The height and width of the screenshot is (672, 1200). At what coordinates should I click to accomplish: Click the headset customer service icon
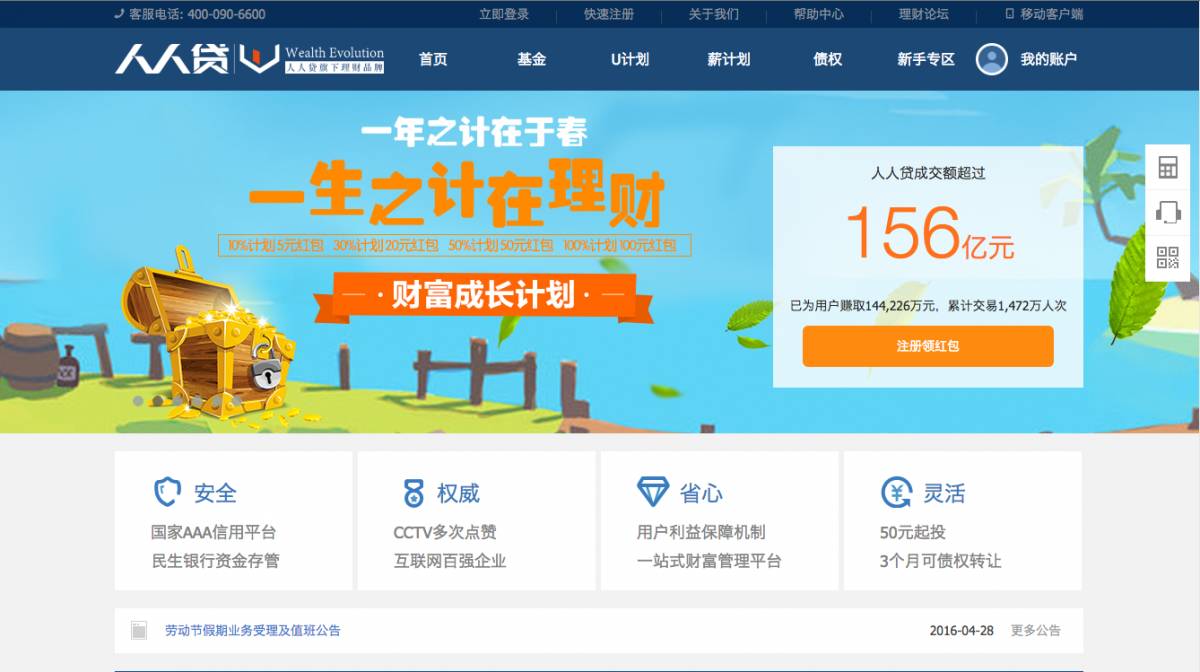tap(1167, 212)
